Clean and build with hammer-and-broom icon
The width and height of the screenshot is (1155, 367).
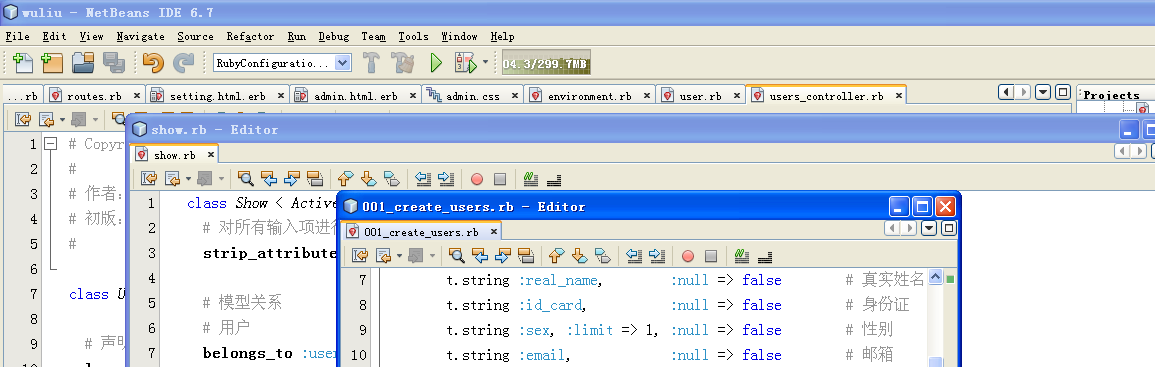[402, 63]
